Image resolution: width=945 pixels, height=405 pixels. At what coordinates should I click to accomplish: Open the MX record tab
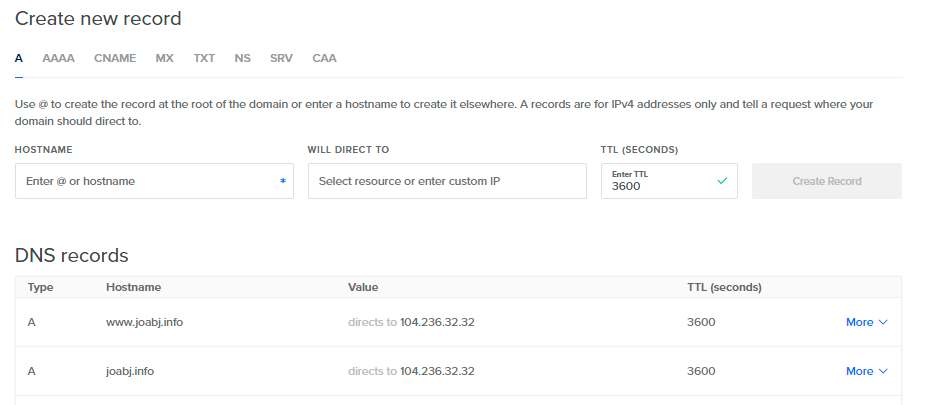(x=165, y=58)
